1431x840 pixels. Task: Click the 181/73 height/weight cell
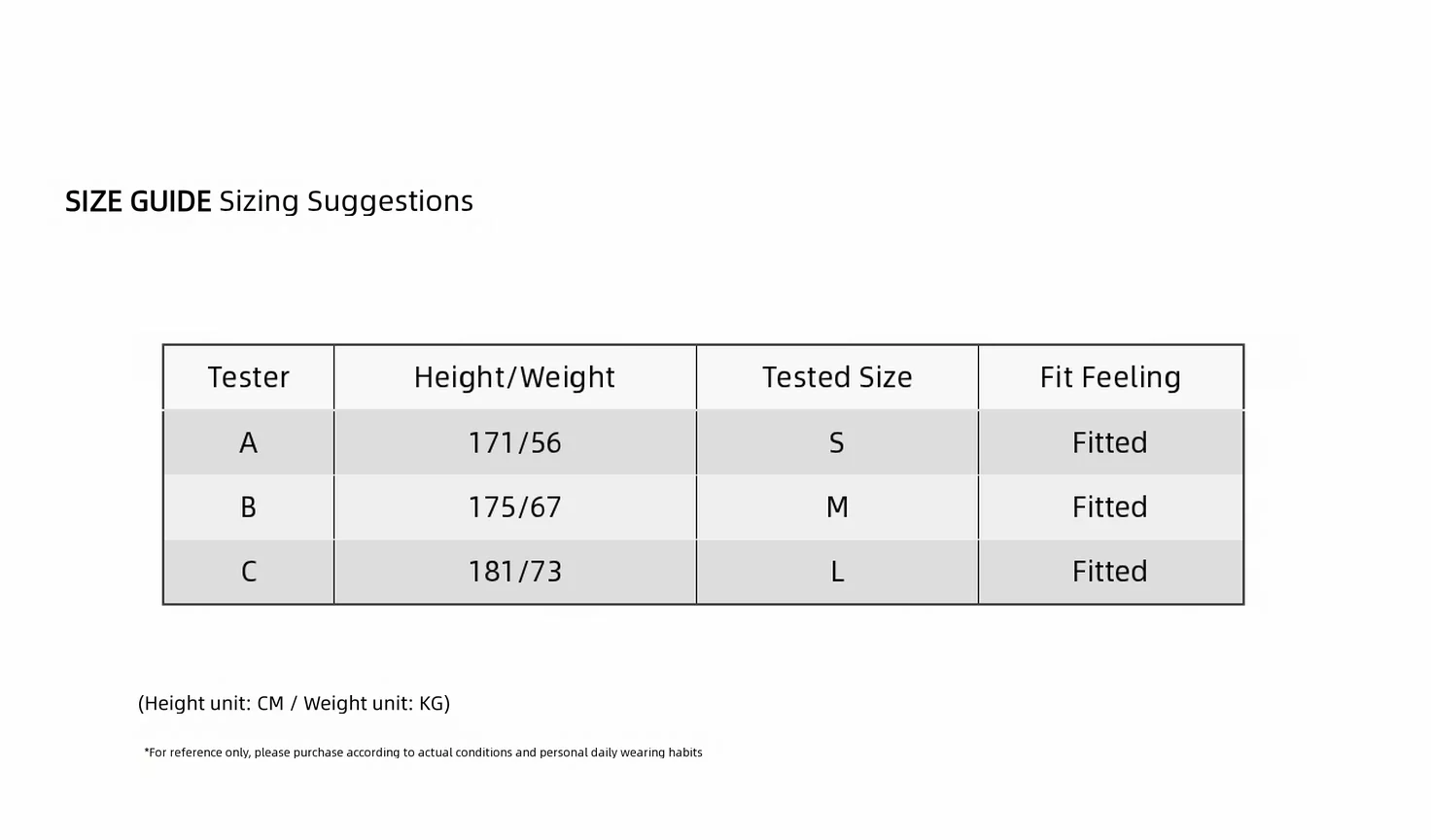[x=514, y=572]
